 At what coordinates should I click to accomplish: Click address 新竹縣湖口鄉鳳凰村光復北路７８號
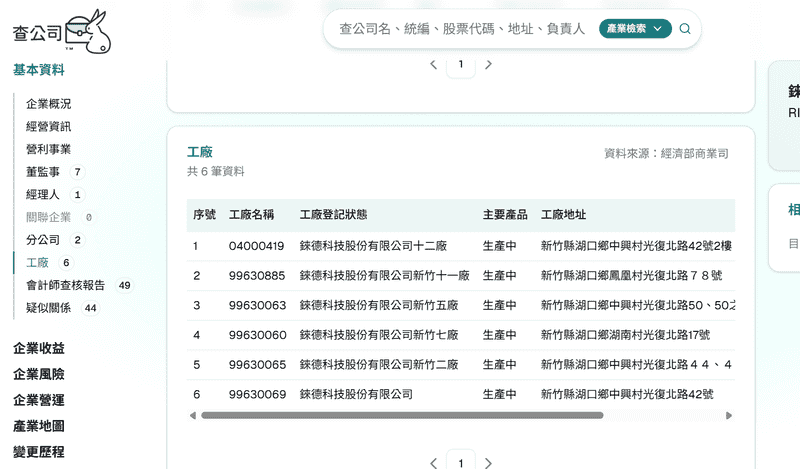[632, 276]
